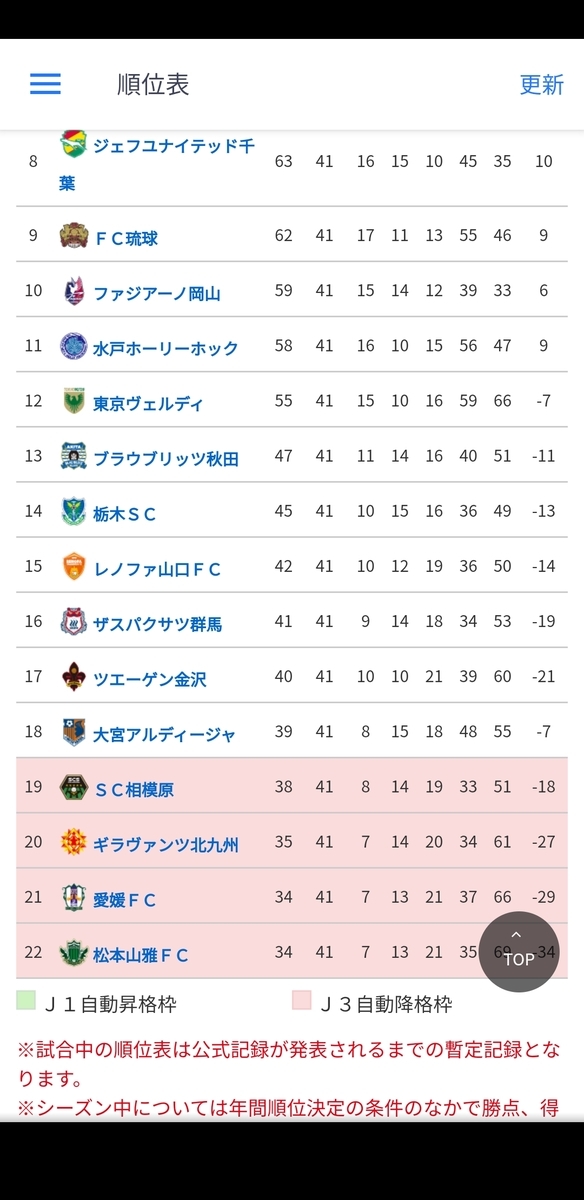Open the 松本山雅FC team link
The height and width of the screenshot is (1200, 584).
click(141, 954)
